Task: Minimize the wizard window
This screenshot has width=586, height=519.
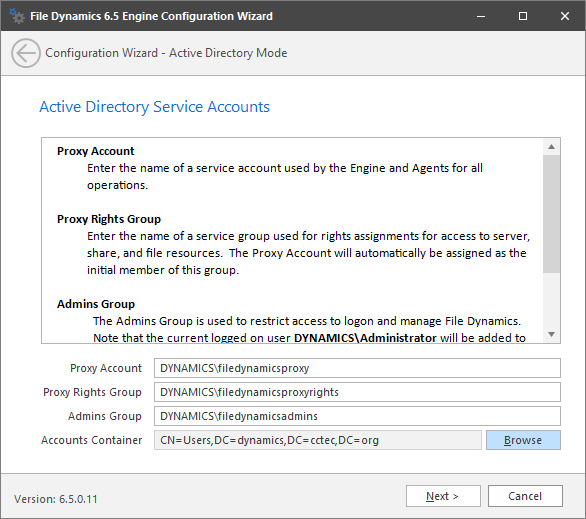Action: point(481,16)
